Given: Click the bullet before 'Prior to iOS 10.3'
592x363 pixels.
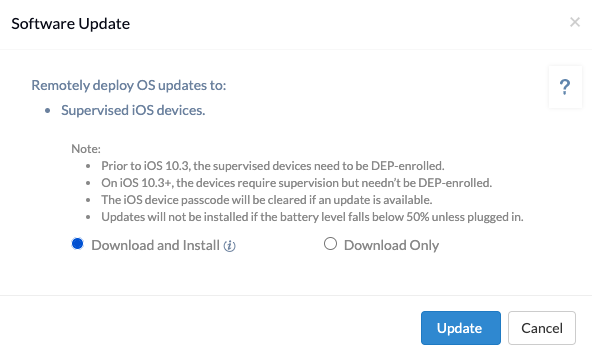Looking at the screenshot, I should click(x=88, y=166).
